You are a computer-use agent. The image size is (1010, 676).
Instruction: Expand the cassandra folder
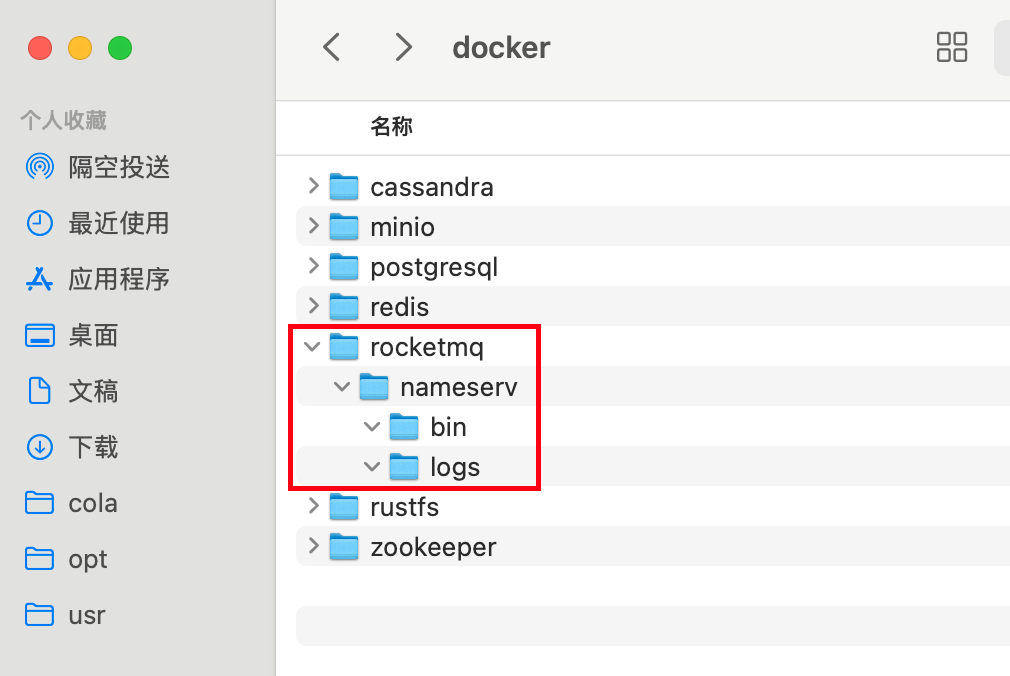314,186
